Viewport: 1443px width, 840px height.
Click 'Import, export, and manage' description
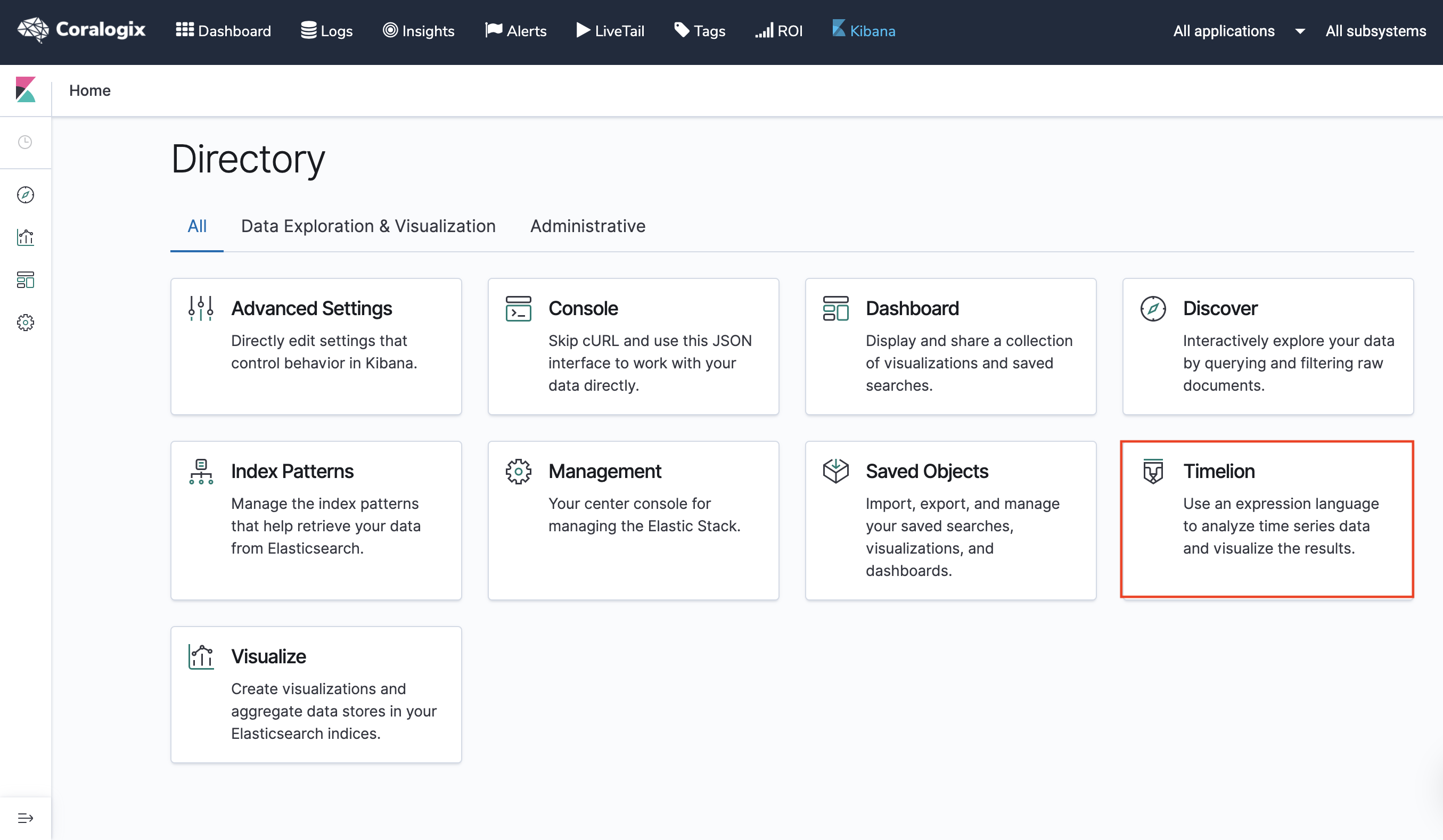pyautogui.click(x=963, y=537)
